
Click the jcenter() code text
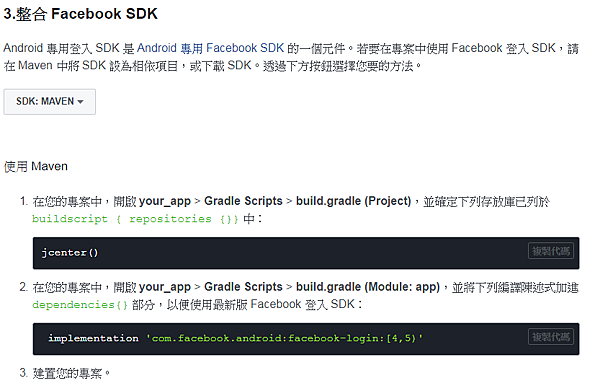coord(70,253)
